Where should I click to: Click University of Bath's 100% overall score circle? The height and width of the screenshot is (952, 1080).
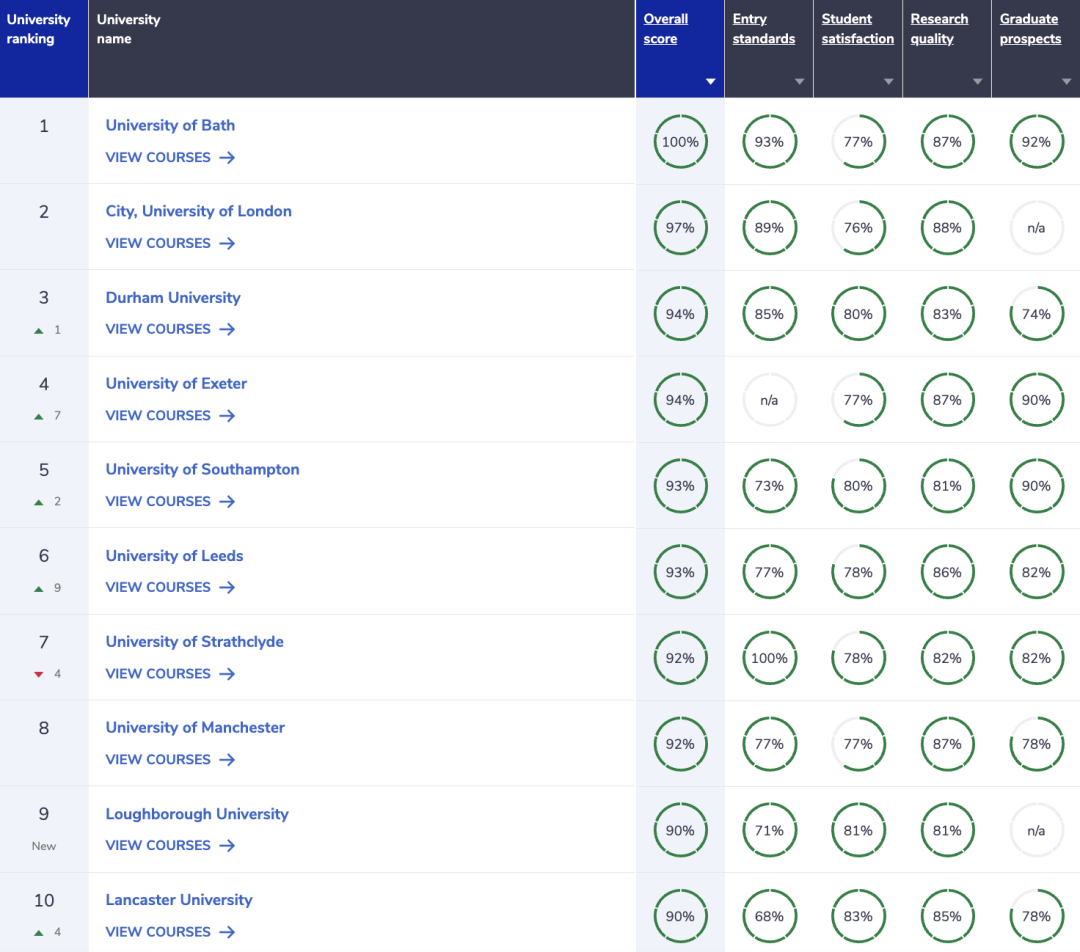[x=680, y=142]
